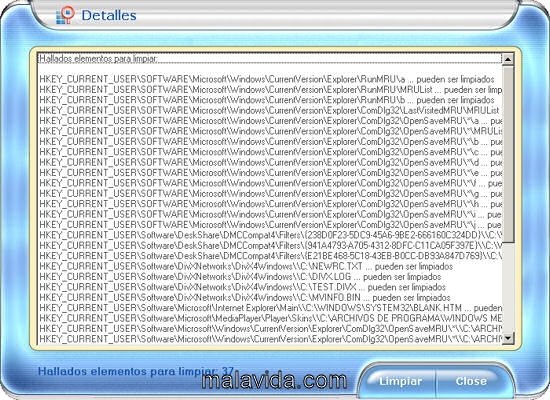Viewport: 550px width, 400px height.
Task: Select the MediaPlayer Skins entry
Action: coord(270,318)
